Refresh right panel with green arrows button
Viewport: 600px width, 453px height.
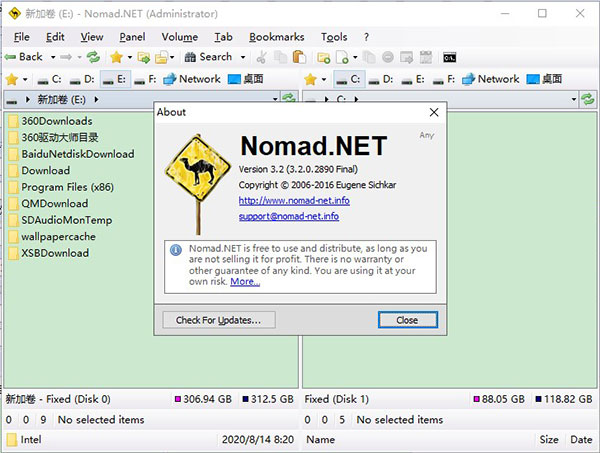[x=588, y=99]
